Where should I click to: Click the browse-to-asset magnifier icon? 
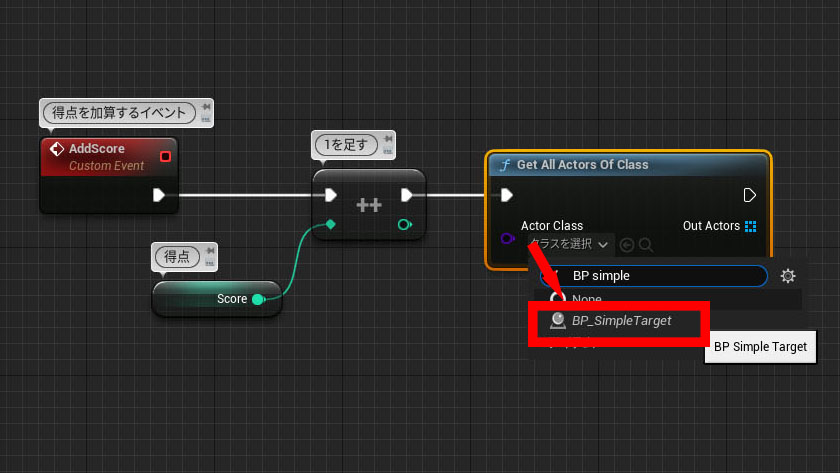646,245
